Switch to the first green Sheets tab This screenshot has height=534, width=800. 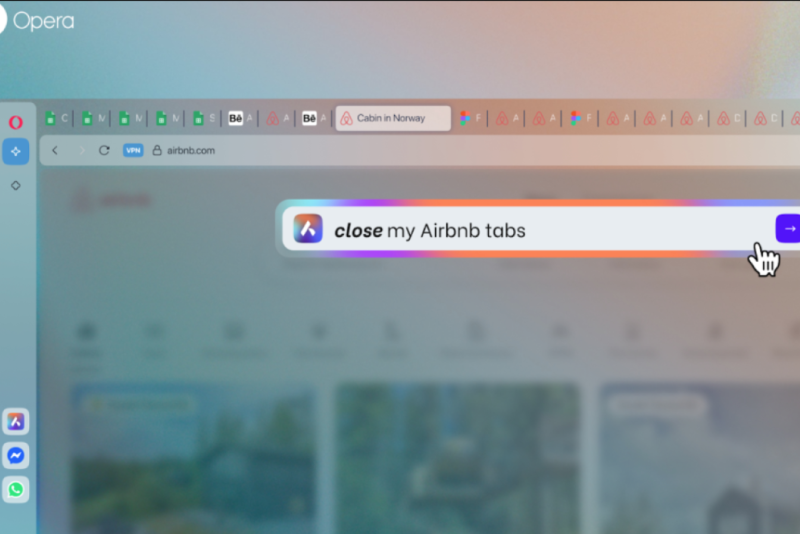click(x=57, y=118)
